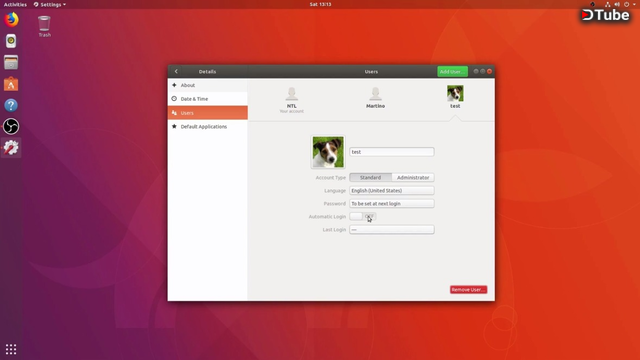Open the Language selector field
The image size is (640, 360).
[391, 191]
